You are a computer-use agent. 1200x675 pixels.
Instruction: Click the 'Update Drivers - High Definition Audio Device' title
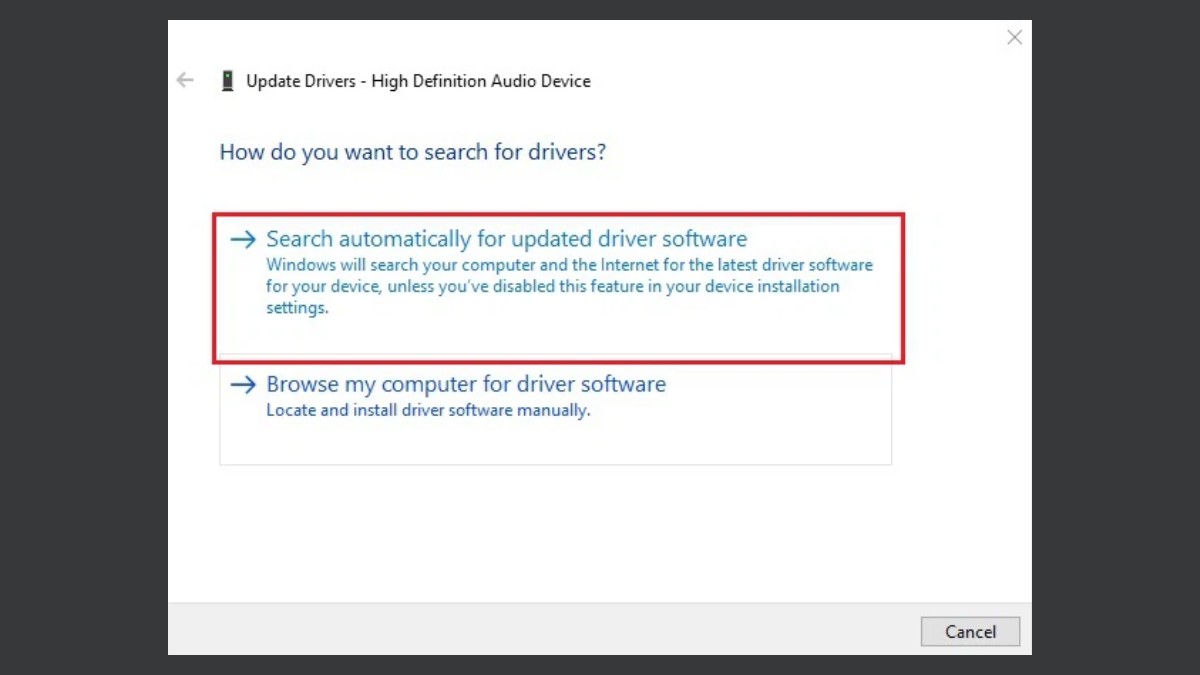click(x=418, y=81)
